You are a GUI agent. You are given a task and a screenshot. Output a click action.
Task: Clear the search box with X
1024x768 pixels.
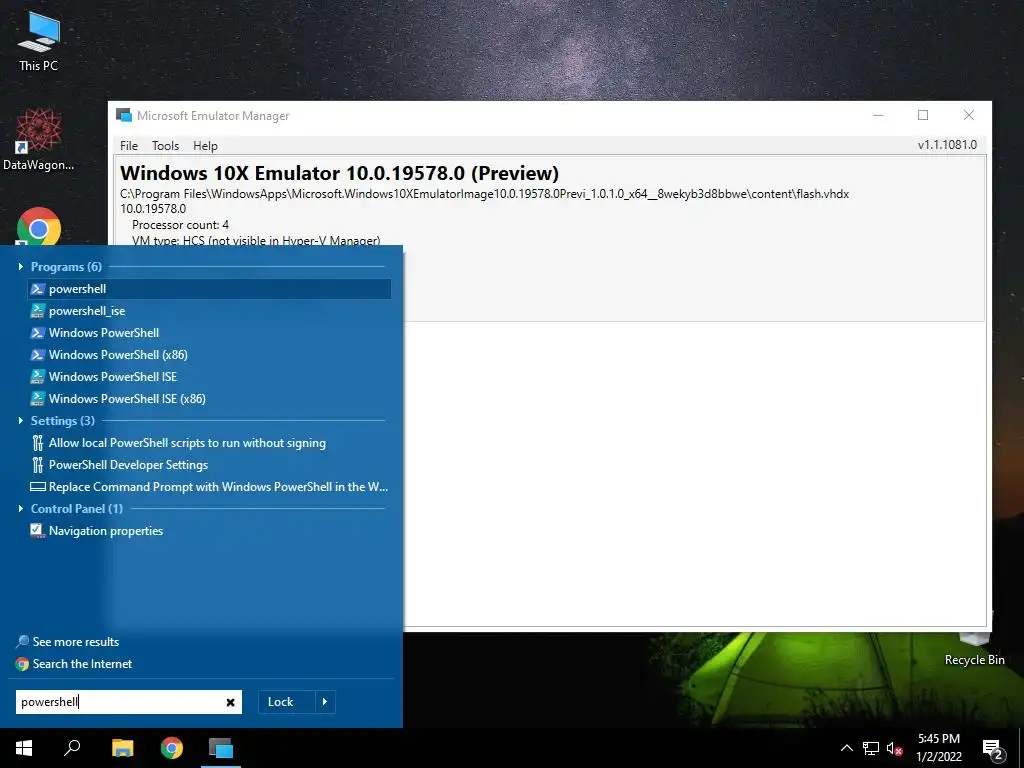click(231, 703)
